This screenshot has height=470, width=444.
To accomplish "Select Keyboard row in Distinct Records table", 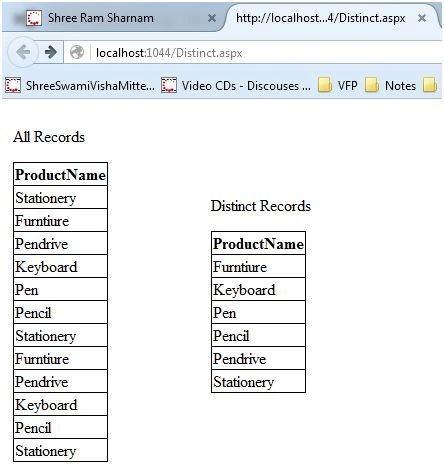I will coord(258,289).
